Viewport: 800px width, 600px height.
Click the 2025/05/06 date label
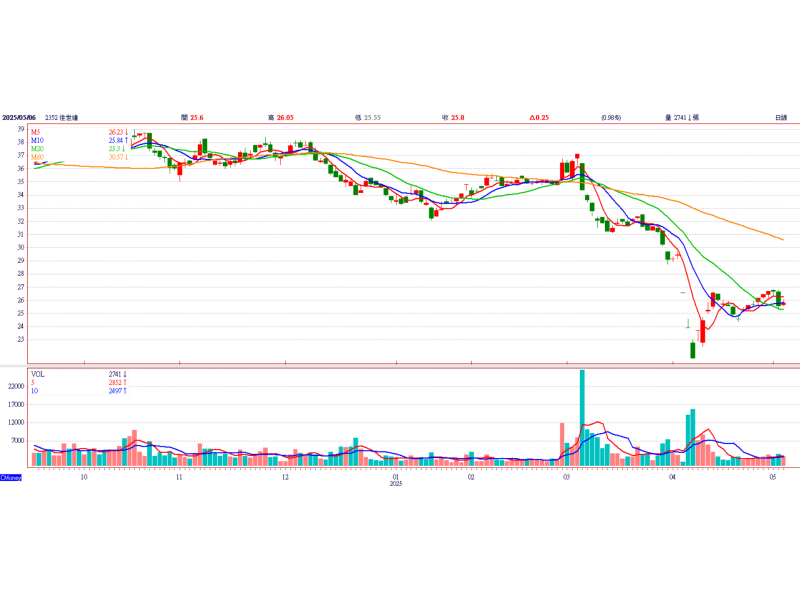[x=19, y=117]
